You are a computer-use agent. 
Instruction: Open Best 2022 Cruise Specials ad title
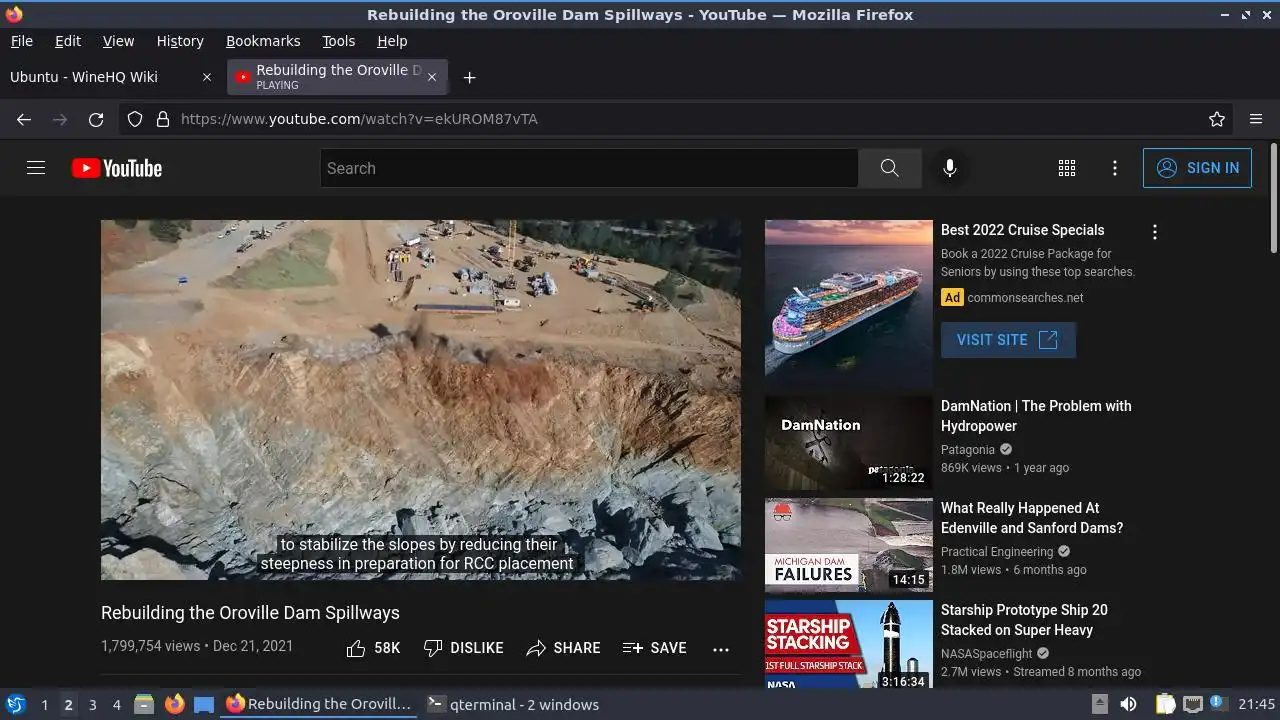(x=1023, y=230)
